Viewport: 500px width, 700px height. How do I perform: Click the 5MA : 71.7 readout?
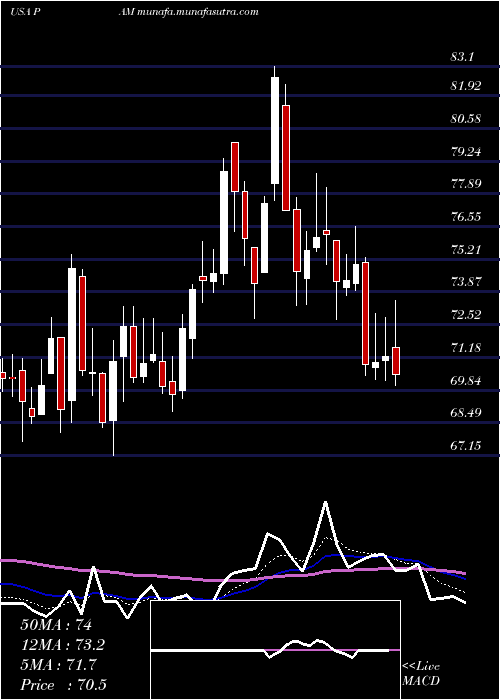(58, 665)
